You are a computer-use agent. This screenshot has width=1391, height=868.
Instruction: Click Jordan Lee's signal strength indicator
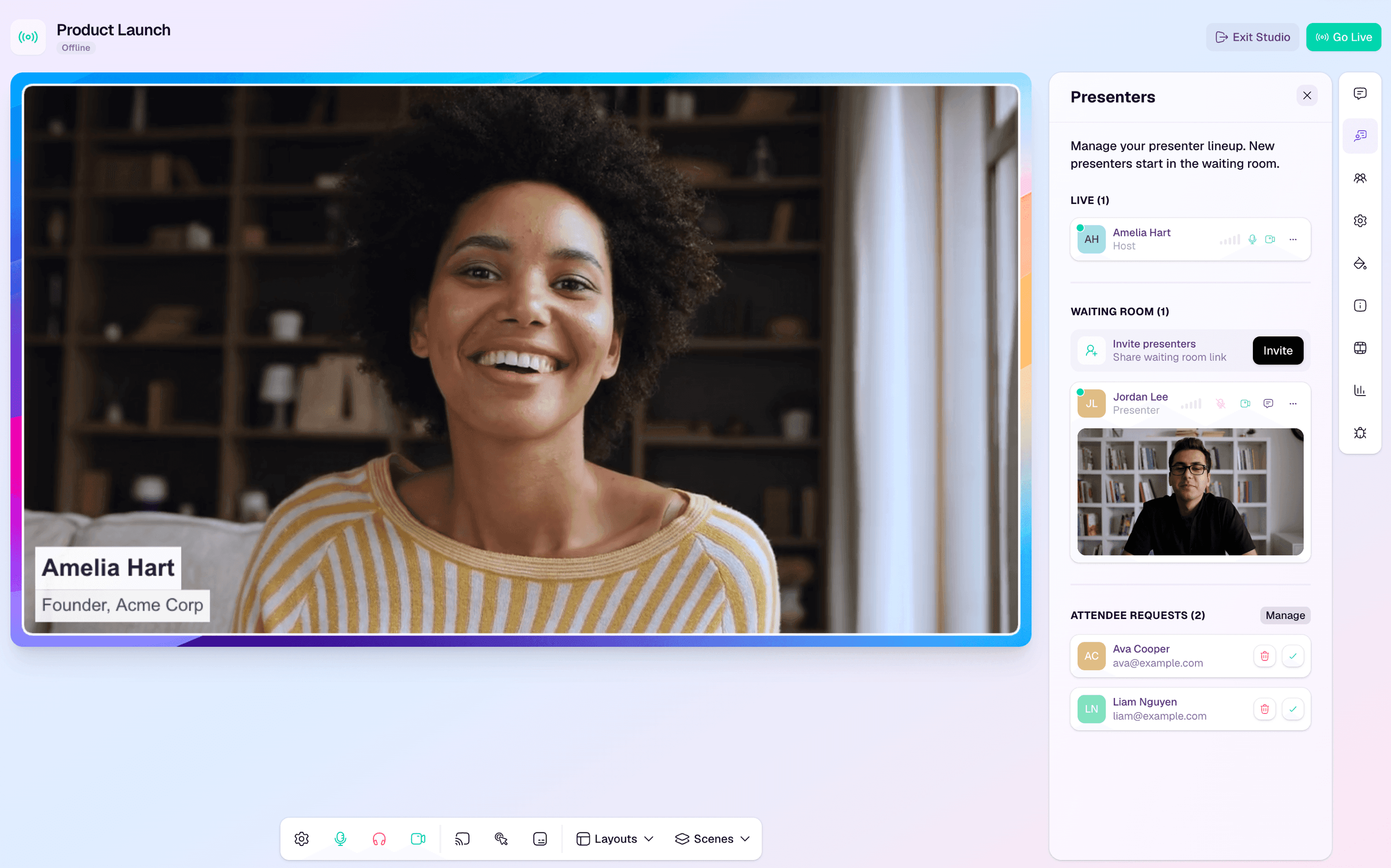coord(1190,403)
